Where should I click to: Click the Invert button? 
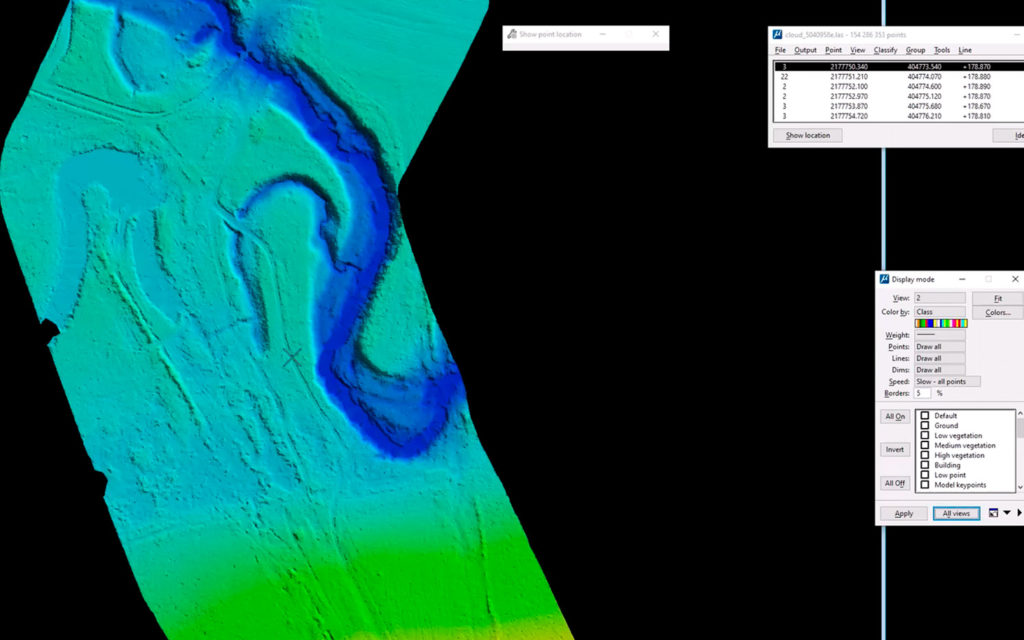895,449
